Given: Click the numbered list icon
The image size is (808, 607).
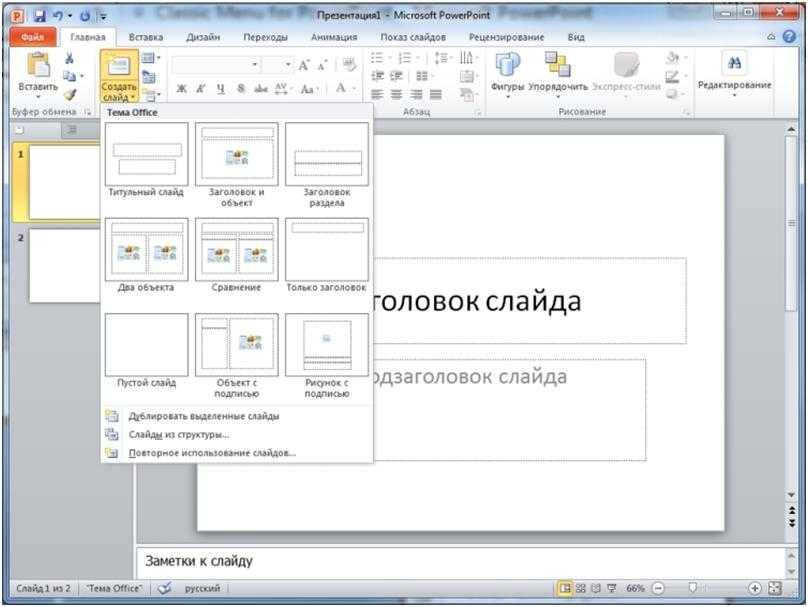Looking at the screenshot, I should [x=406, y=58].
